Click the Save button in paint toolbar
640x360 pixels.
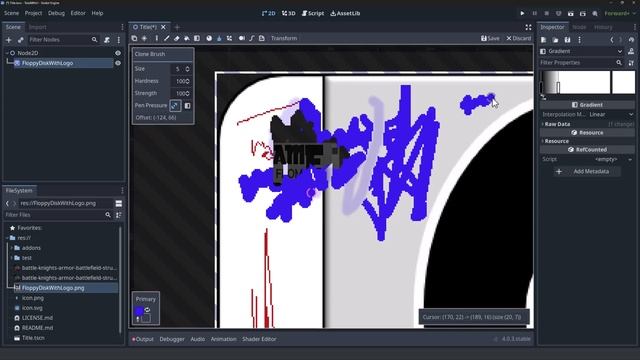[490, 38]
